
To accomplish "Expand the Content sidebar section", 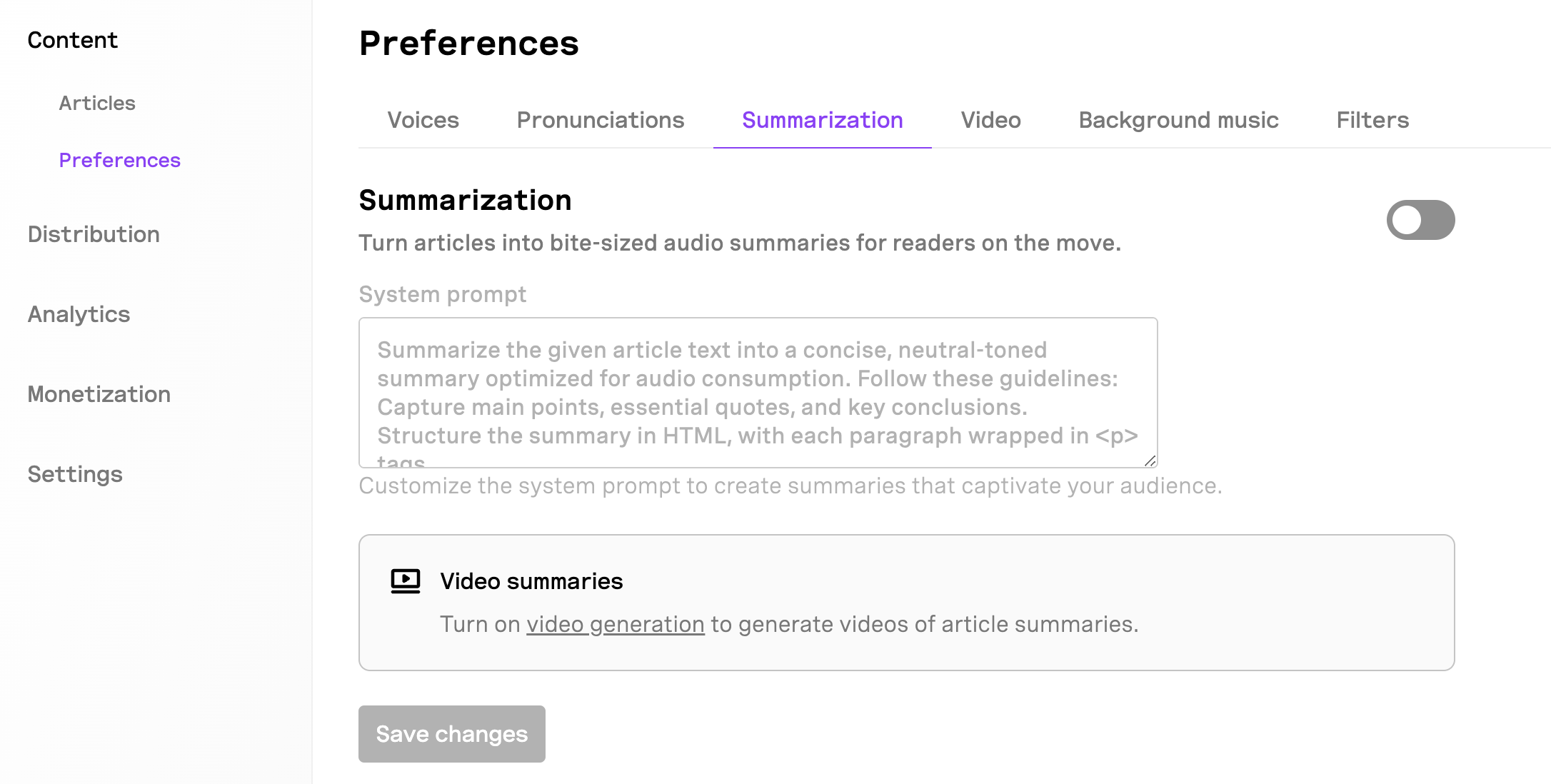I will point(73,40).
